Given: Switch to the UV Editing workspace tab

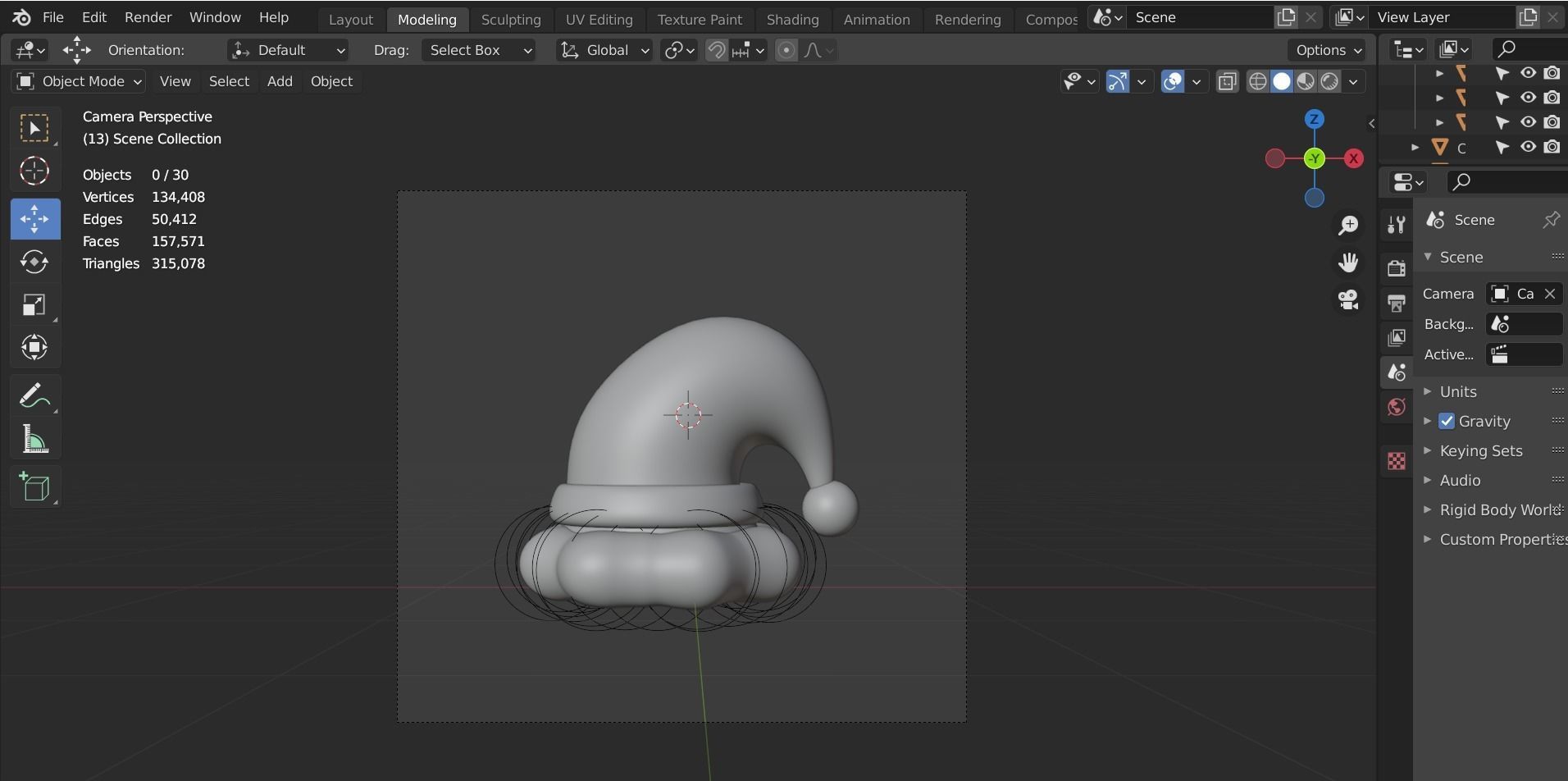Looking at the screenshot, I should coord(599,19).
